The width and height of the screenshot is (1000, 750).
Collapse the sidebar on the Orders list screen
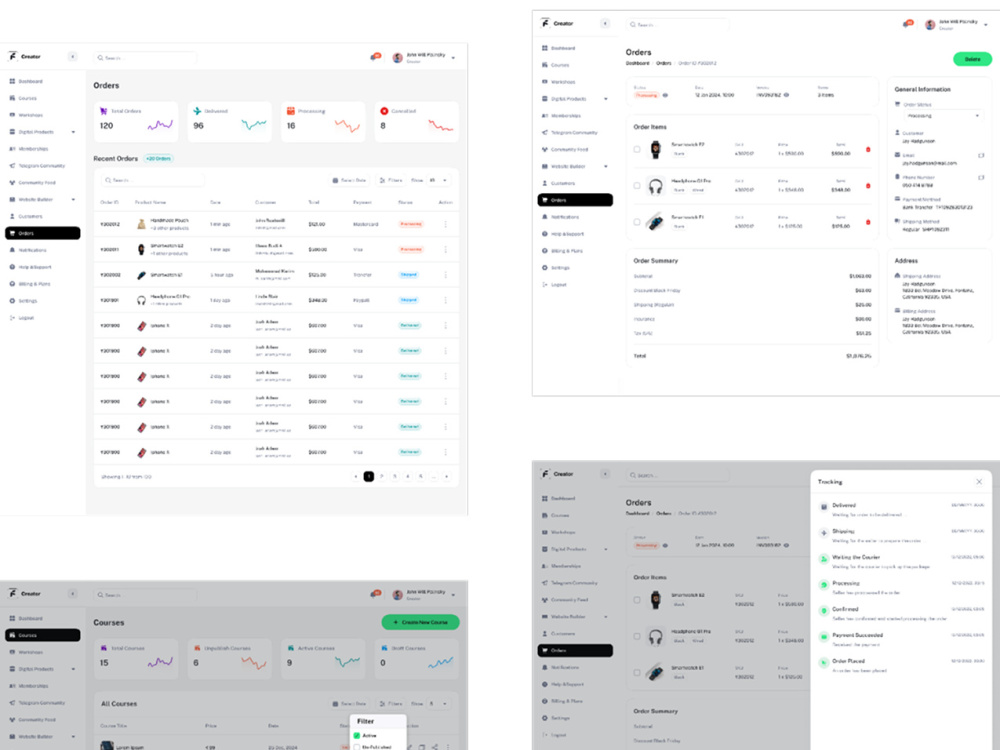click(73, 57)
